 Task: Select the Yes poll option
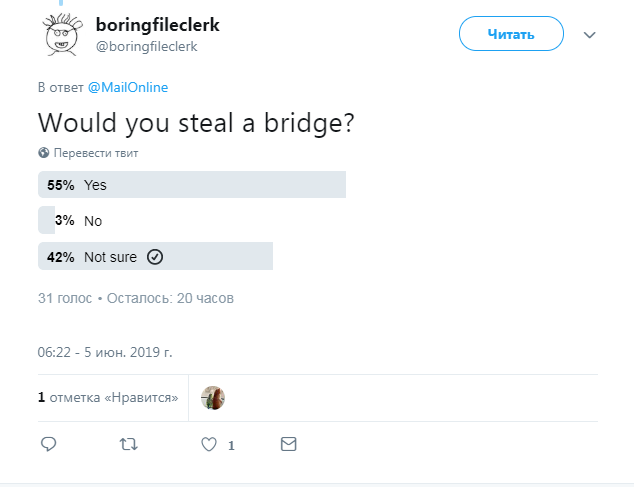95,185
